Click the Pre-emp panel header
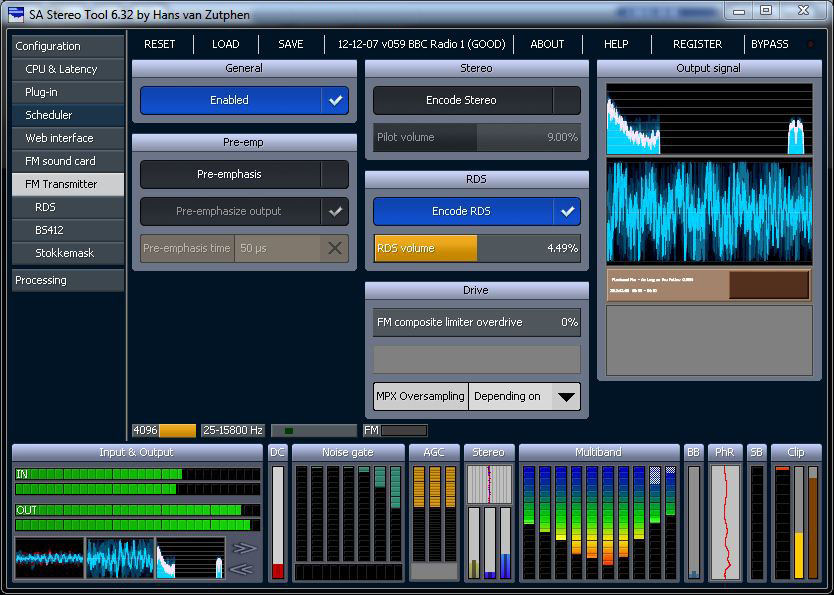 (244, 143)
